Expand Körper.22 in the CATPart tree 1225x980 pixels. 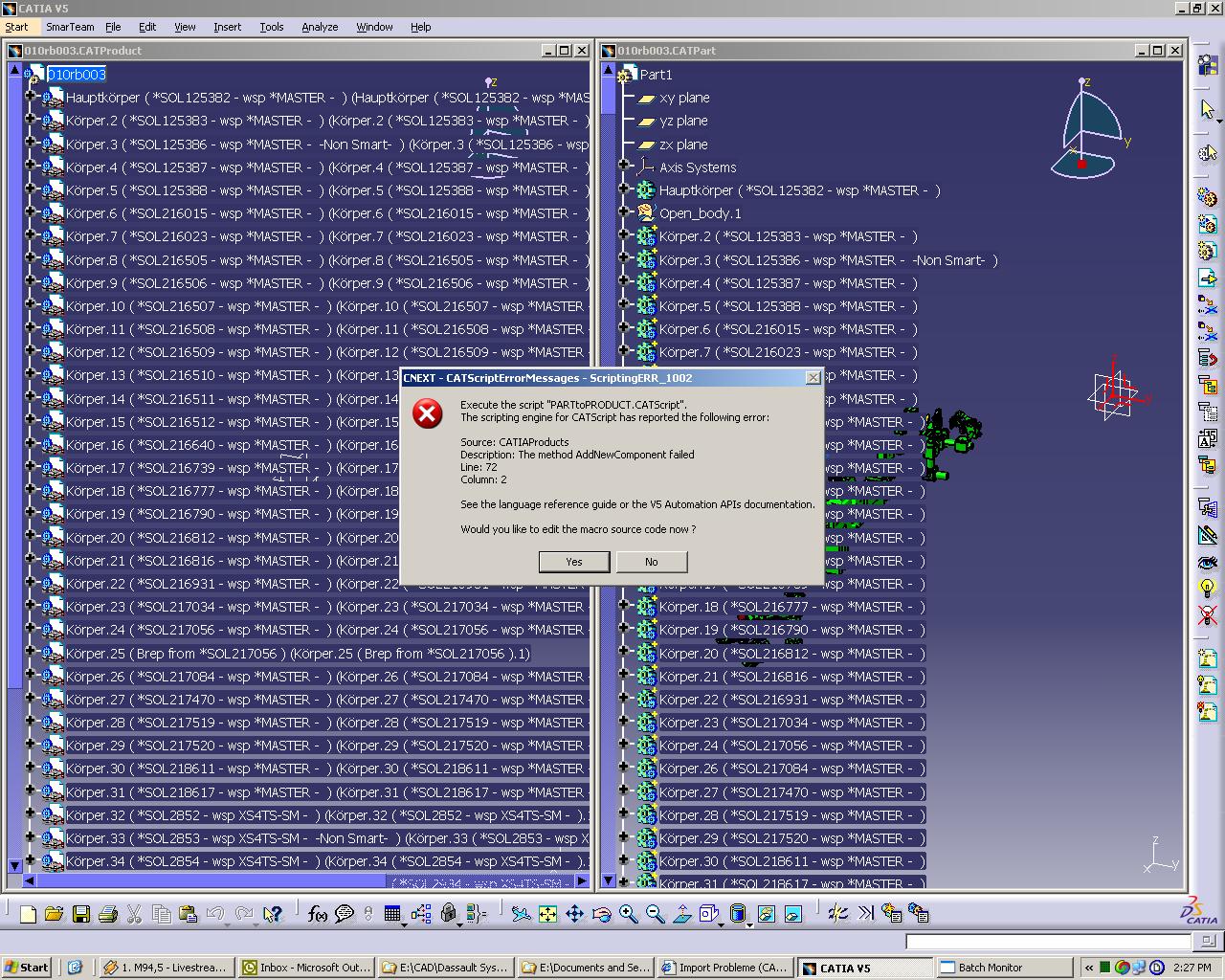(x=624, y=699)
